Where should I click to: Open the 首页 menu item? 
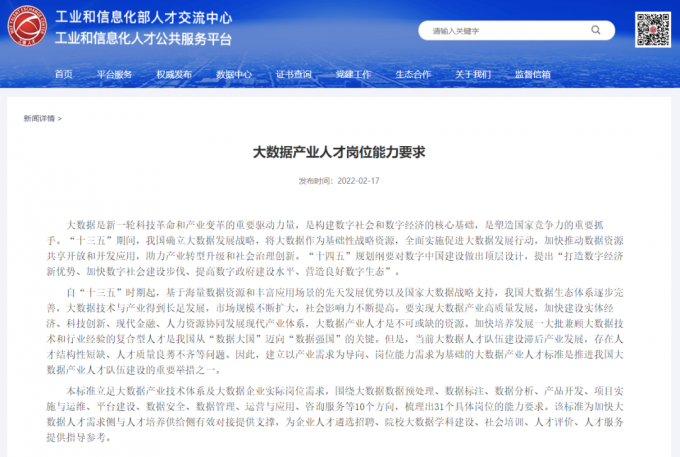[64, 74]
